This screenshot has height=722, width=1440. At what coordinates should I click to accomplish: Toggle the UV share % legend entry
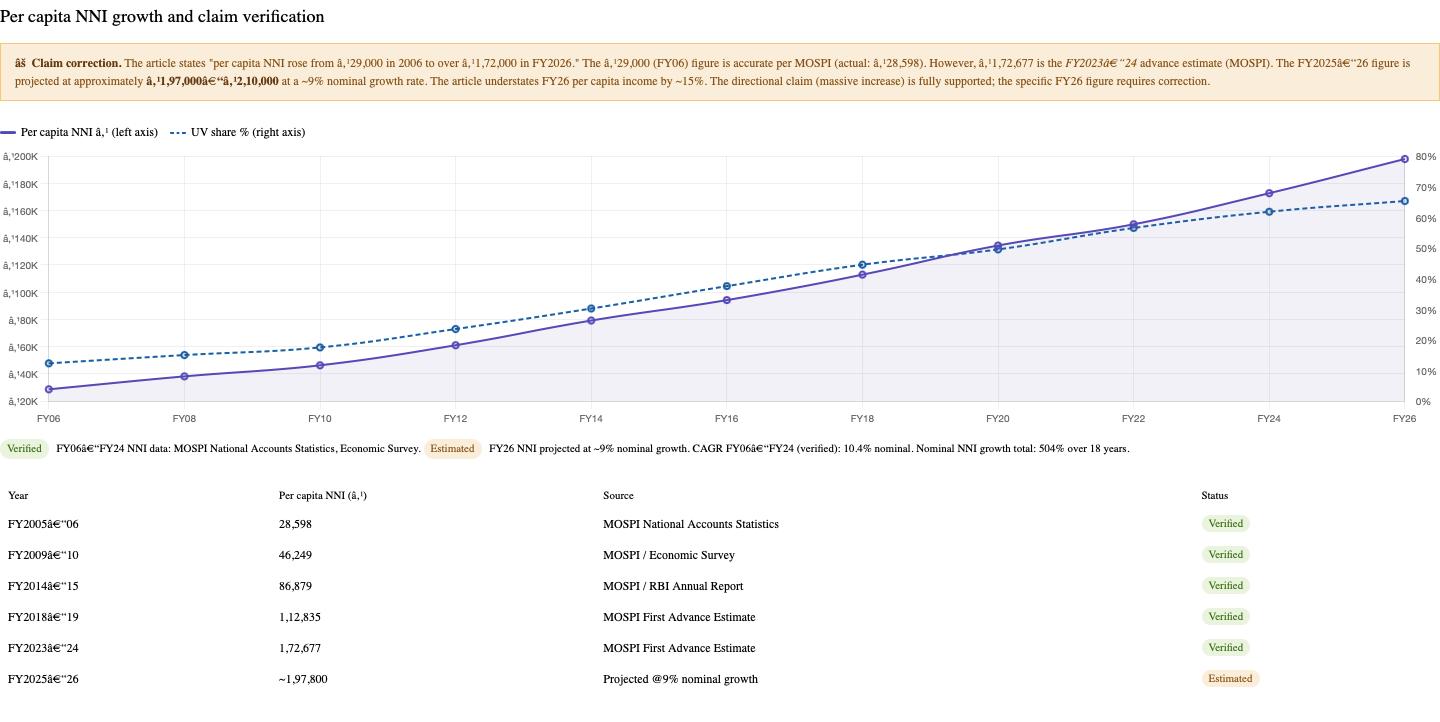238,132
